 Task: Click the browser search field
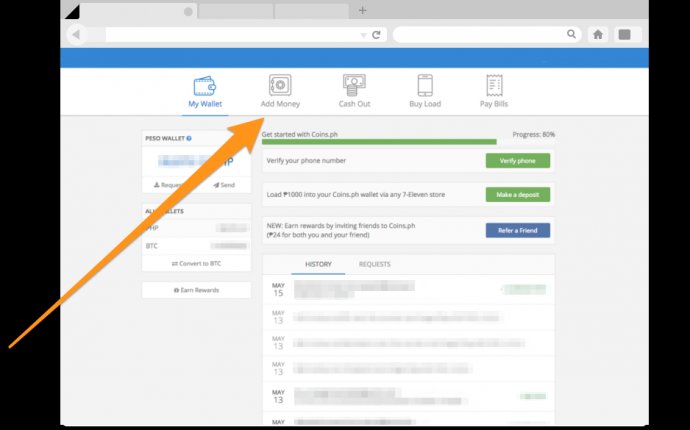487,34
